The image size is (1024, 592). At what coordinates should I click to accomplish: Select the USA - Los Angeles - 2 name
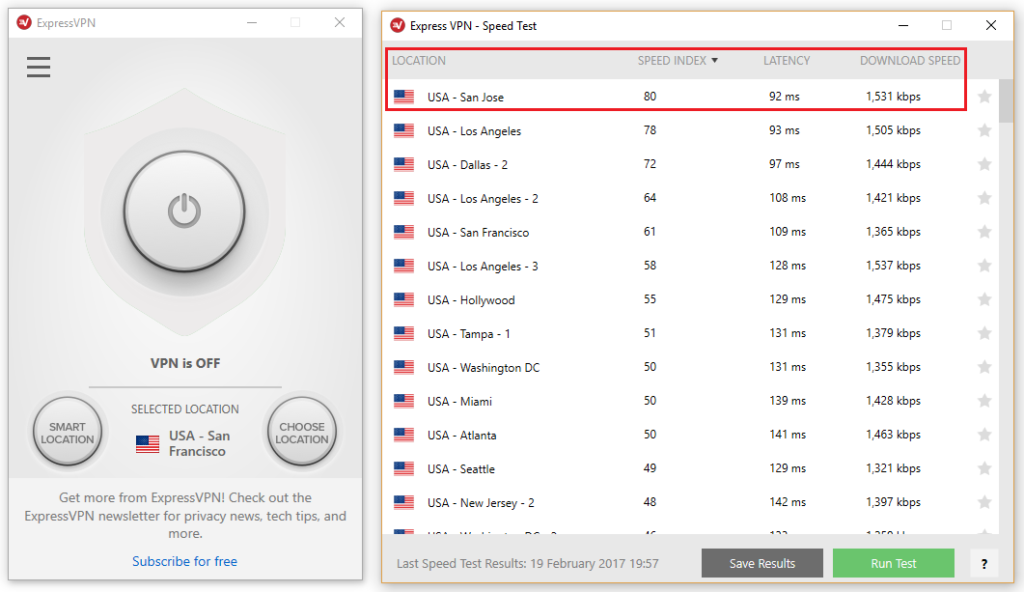tap(483, 199)
